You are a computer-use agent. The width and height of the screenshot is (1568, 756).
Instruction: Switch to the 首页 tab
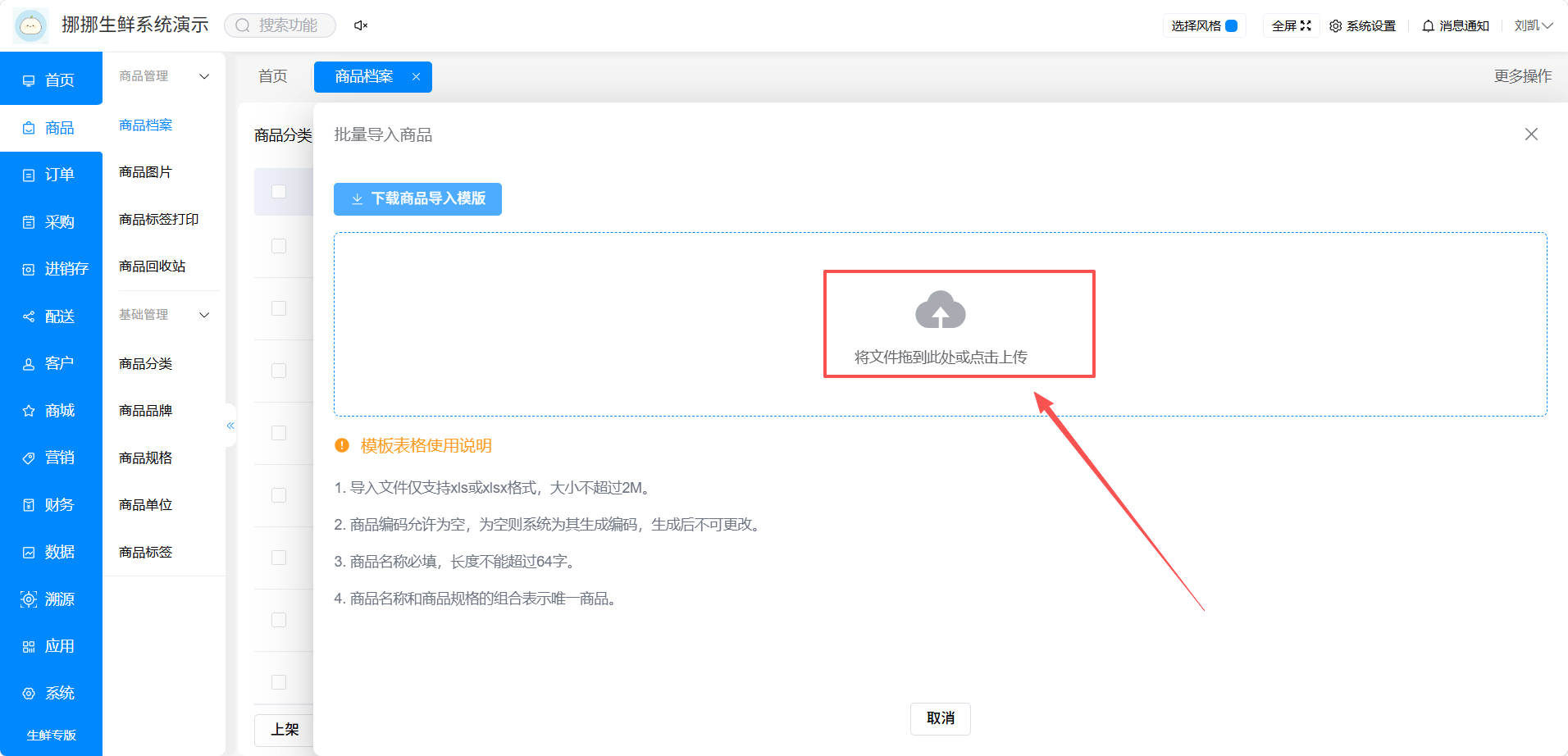point(273,76)
